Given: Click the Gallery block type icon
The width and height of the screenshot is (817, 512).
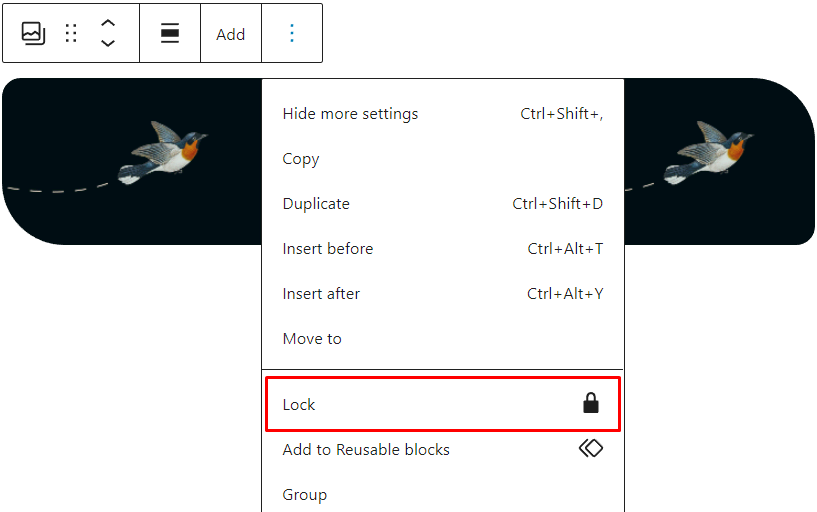Looking at the screenshot, I should tap(33, 34).
